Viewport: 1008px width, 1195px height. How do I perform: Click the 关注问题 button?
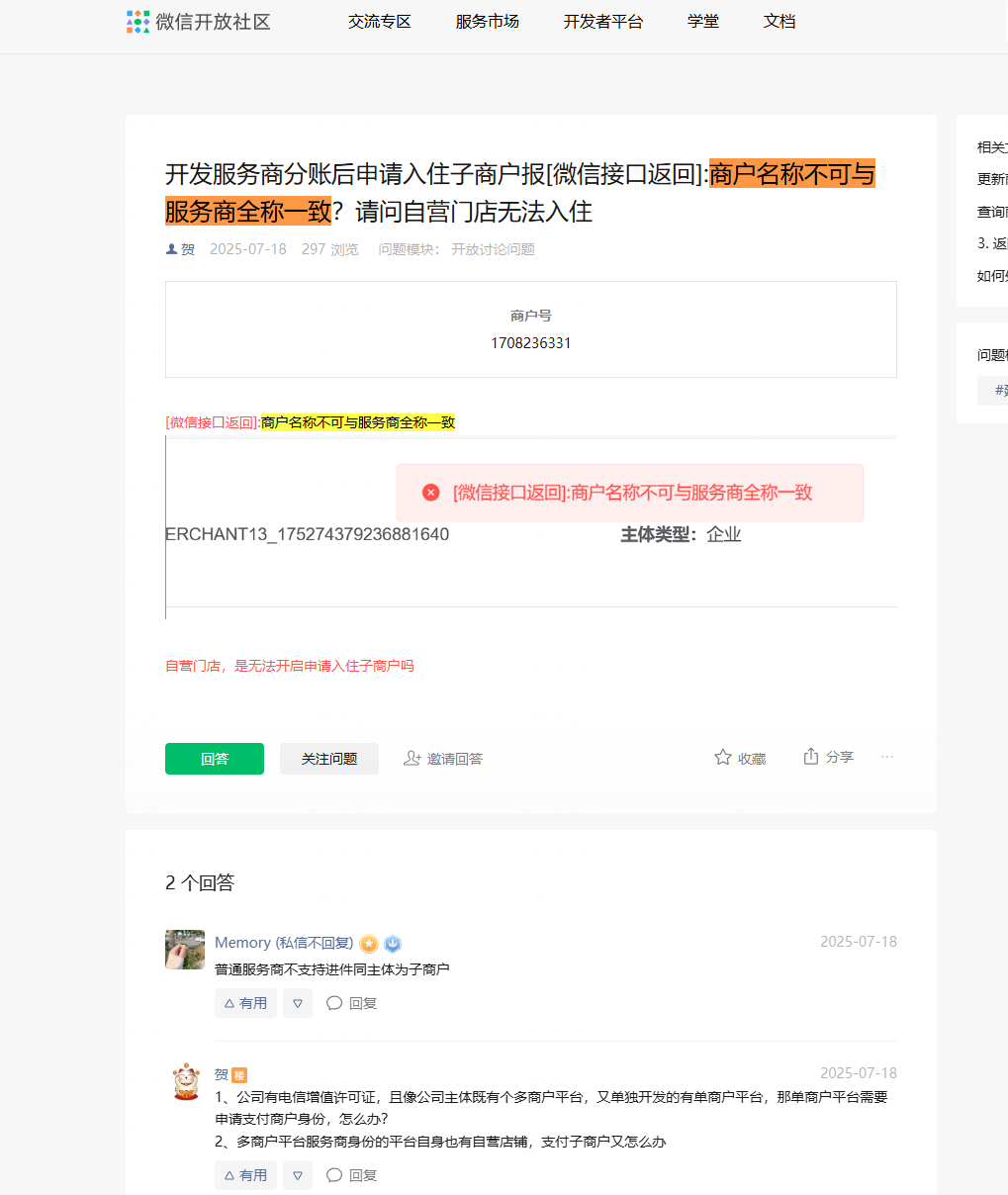329,759
